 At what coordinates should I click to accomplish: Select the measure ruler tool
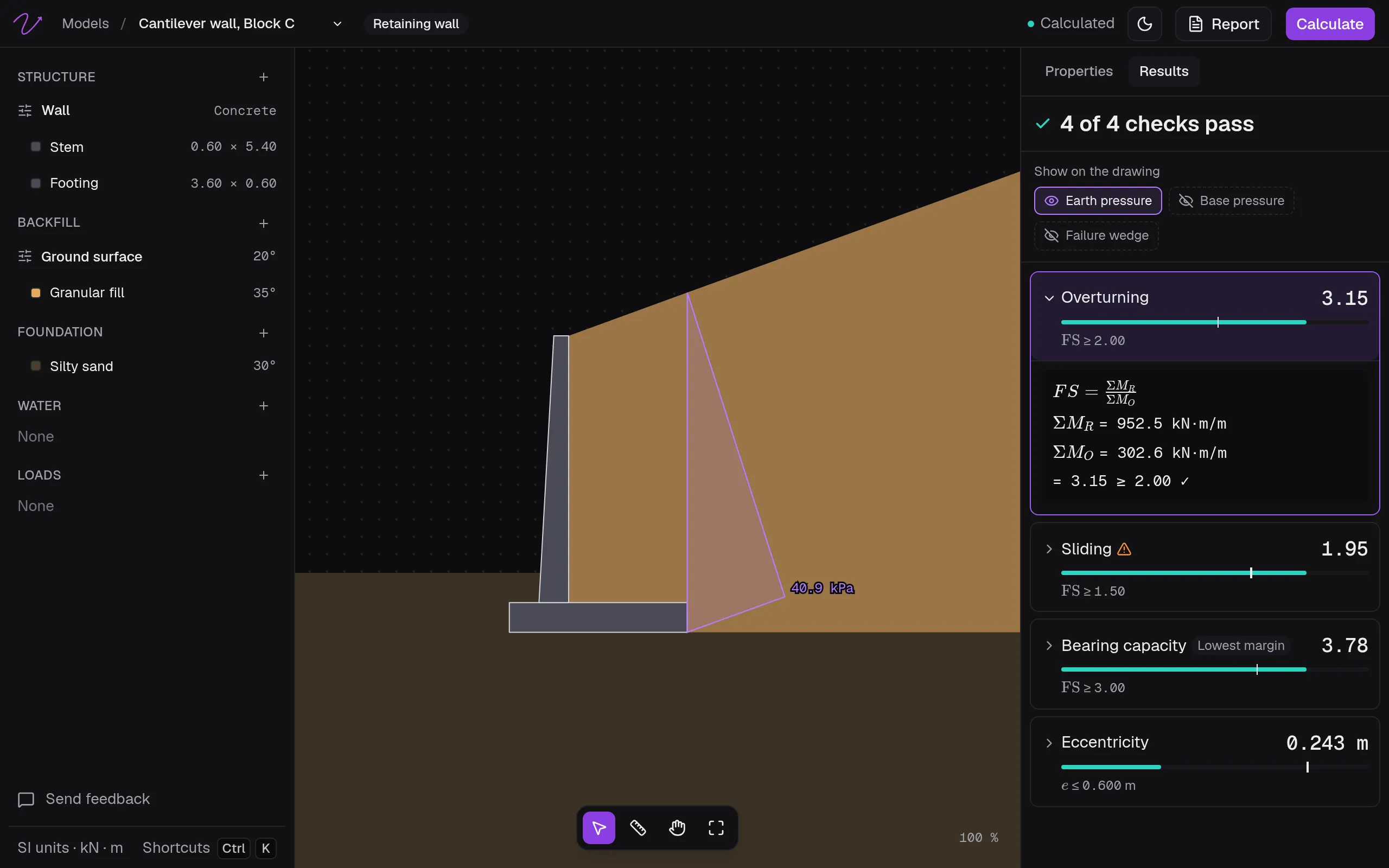(638, 828)
